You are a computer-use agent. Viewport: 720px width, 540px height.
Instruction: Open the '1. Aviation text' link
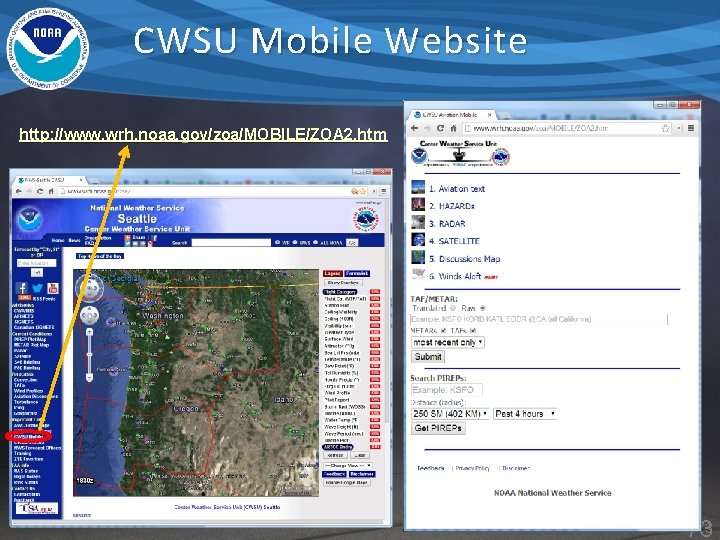click(x=457, y=188)
